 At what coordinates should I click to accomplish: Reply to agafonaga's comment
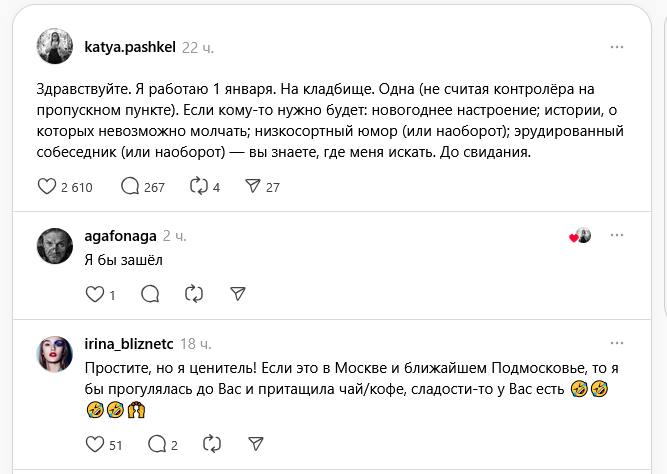click(x=150, y=294)
